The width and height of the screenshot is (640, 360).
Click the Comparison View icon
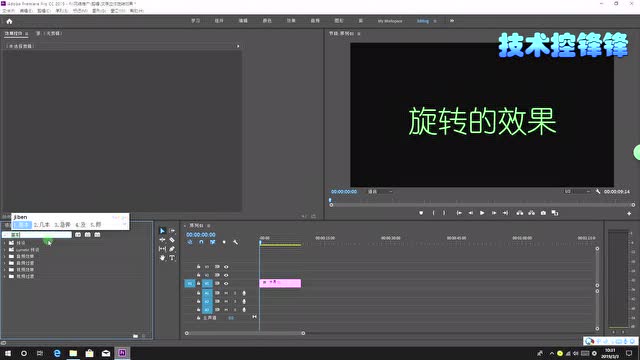point(555,213)
